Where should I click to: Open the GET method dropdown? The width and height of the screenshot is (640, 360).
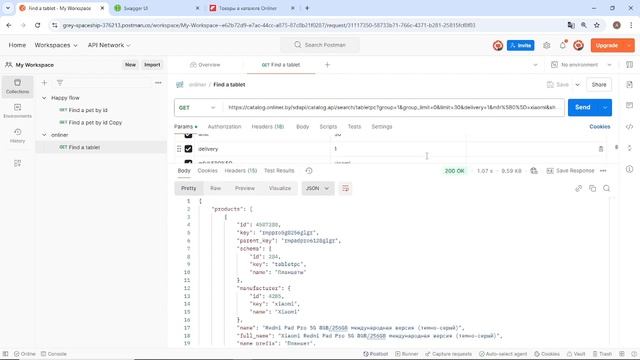click(x=197, y=107)
